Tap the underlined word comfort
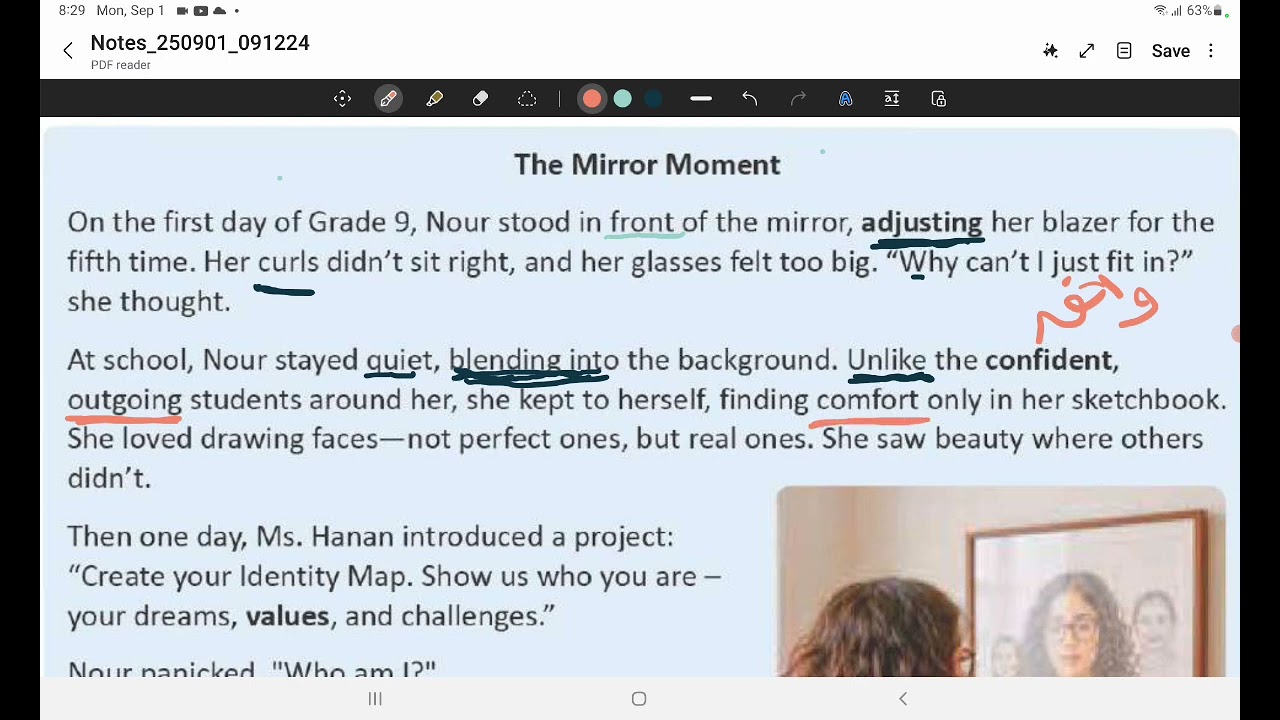The height and width of the screenshot is (720, 1280). [x=867, y=400]
